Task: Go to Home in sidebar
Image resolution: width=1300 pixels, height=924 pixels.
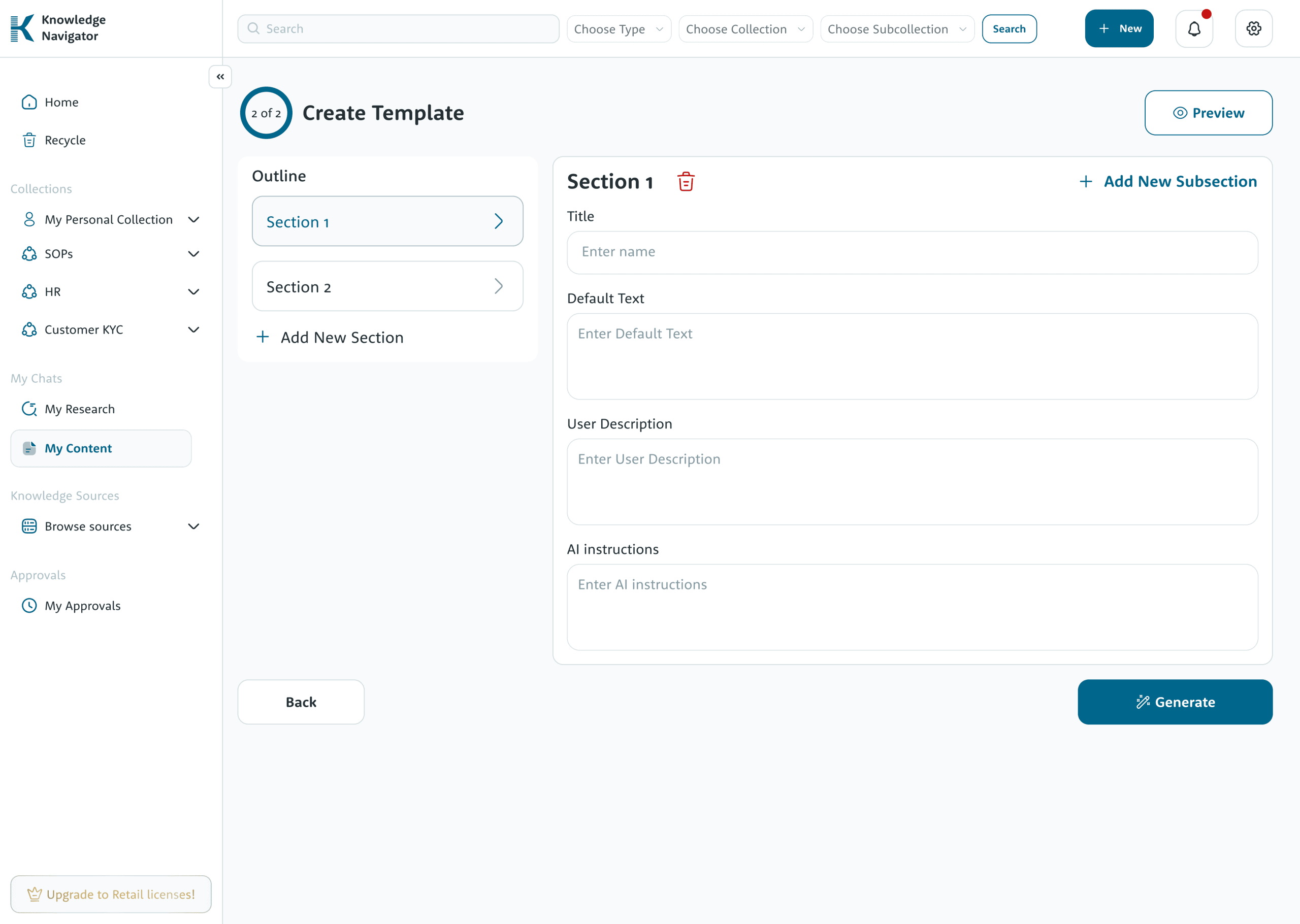Action: [61, 102]
